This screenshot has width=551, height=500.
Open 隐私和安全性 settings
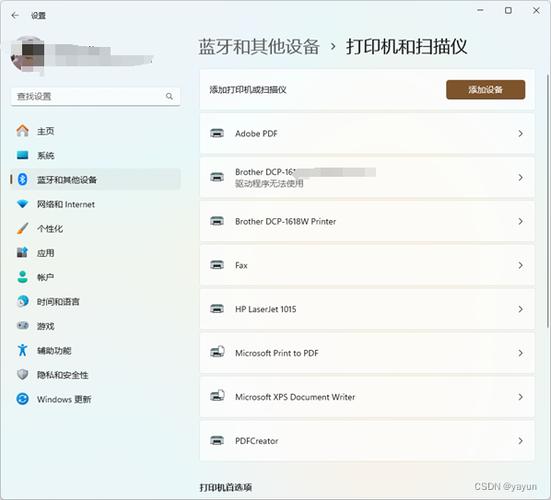coord(96,375)
